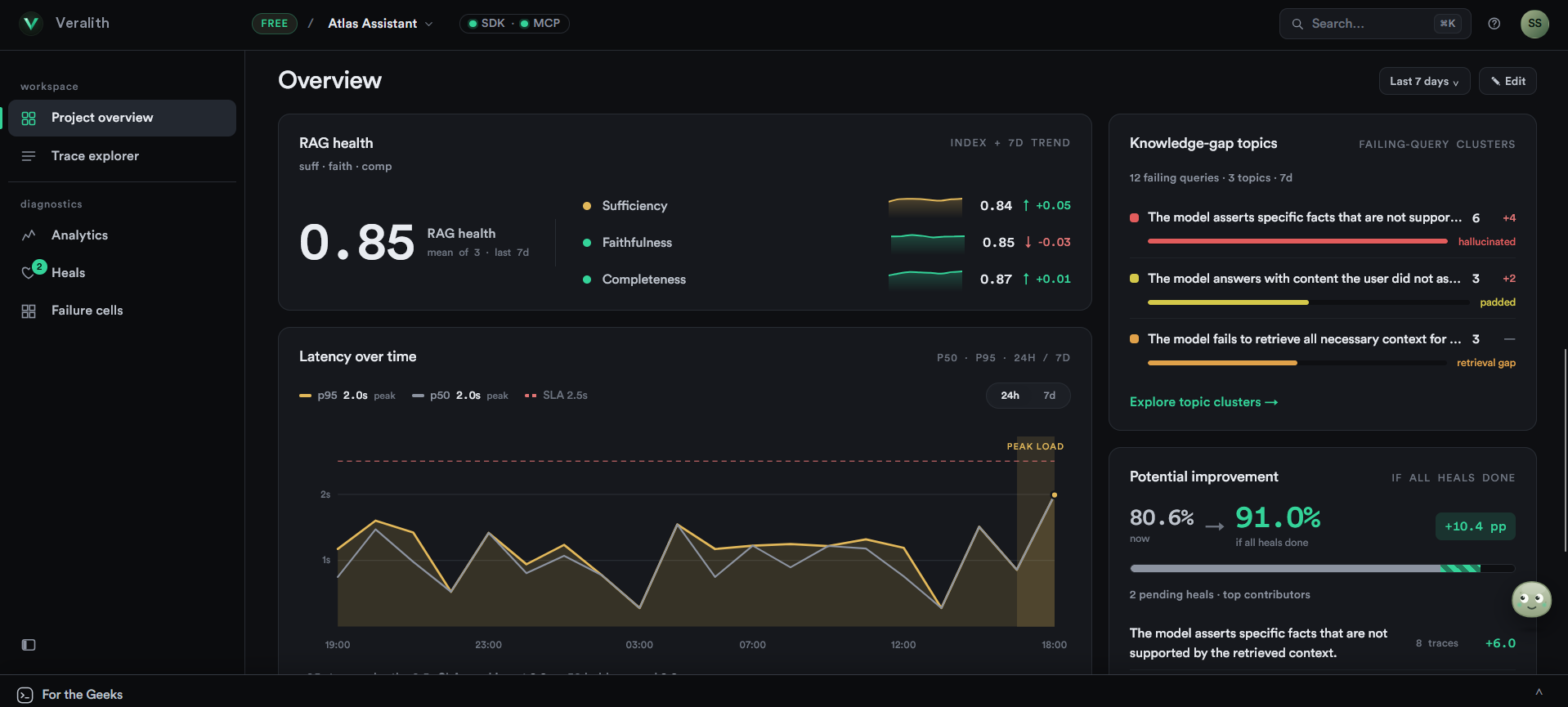The height and width of the screenshot is (707, 1568).
Task: Click the page vertical scrollbar
Action: tap(1565, 450)
